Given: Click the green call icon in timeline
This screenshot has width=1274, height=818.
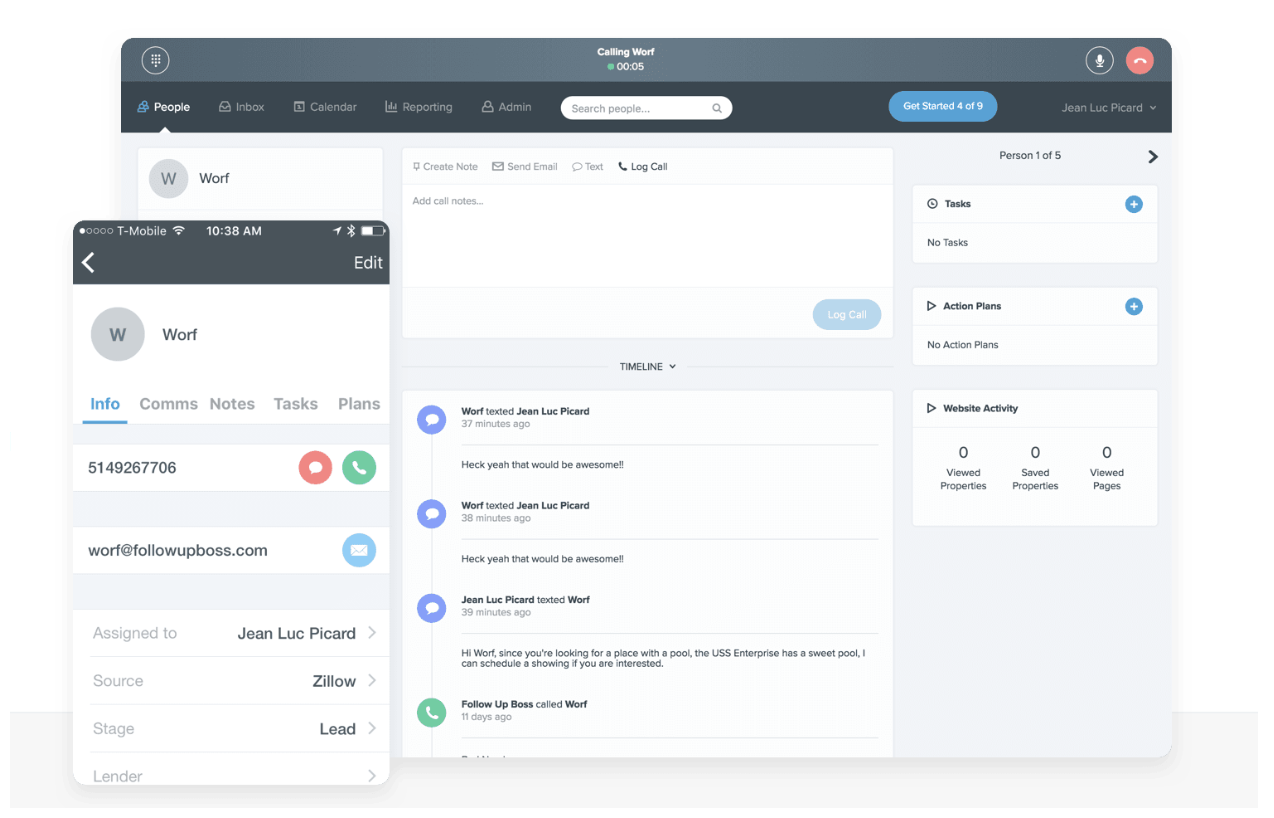Looking at the screenshot, I should 432,712.
